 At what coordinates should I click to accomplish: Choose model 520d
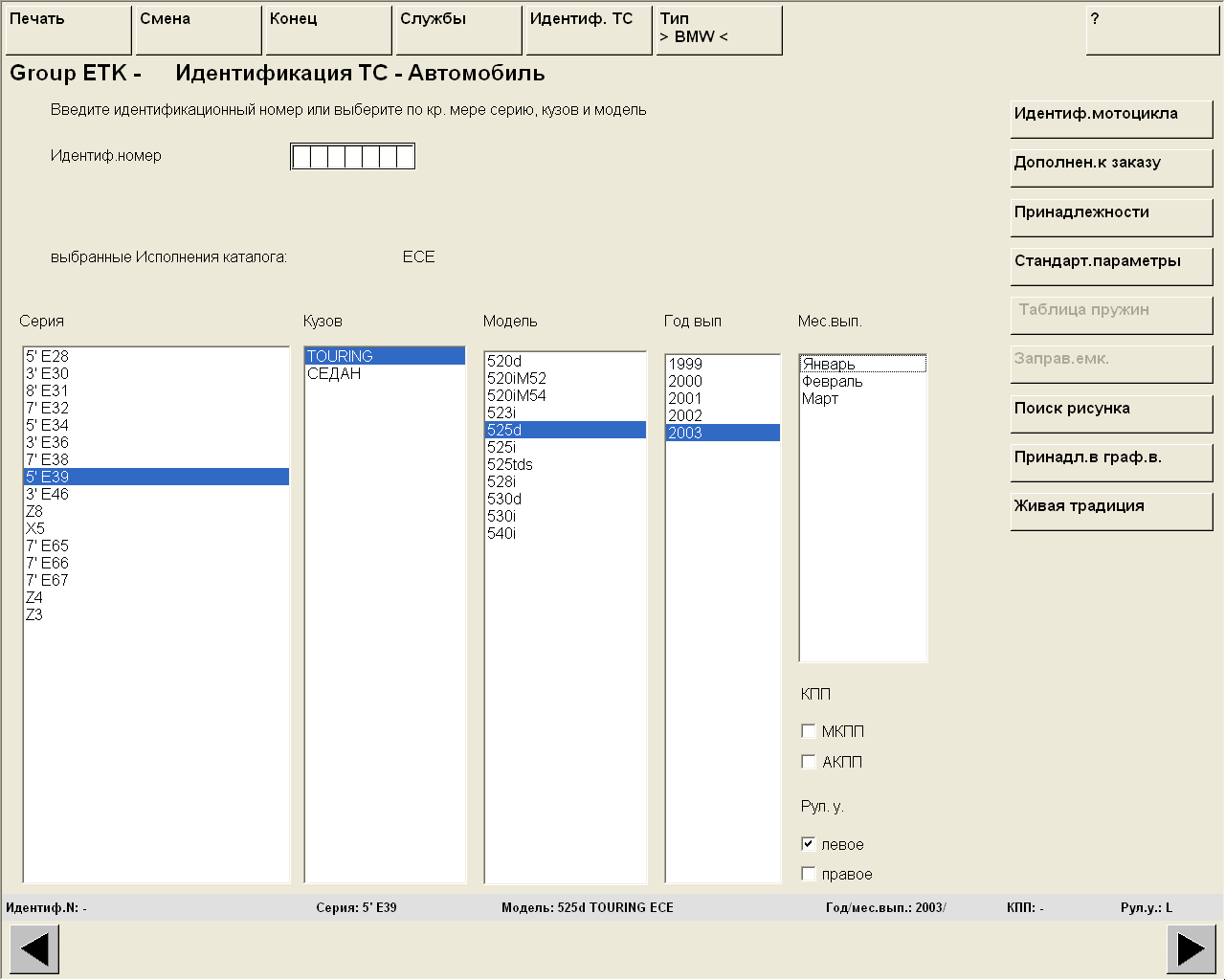tap(566, 361)
